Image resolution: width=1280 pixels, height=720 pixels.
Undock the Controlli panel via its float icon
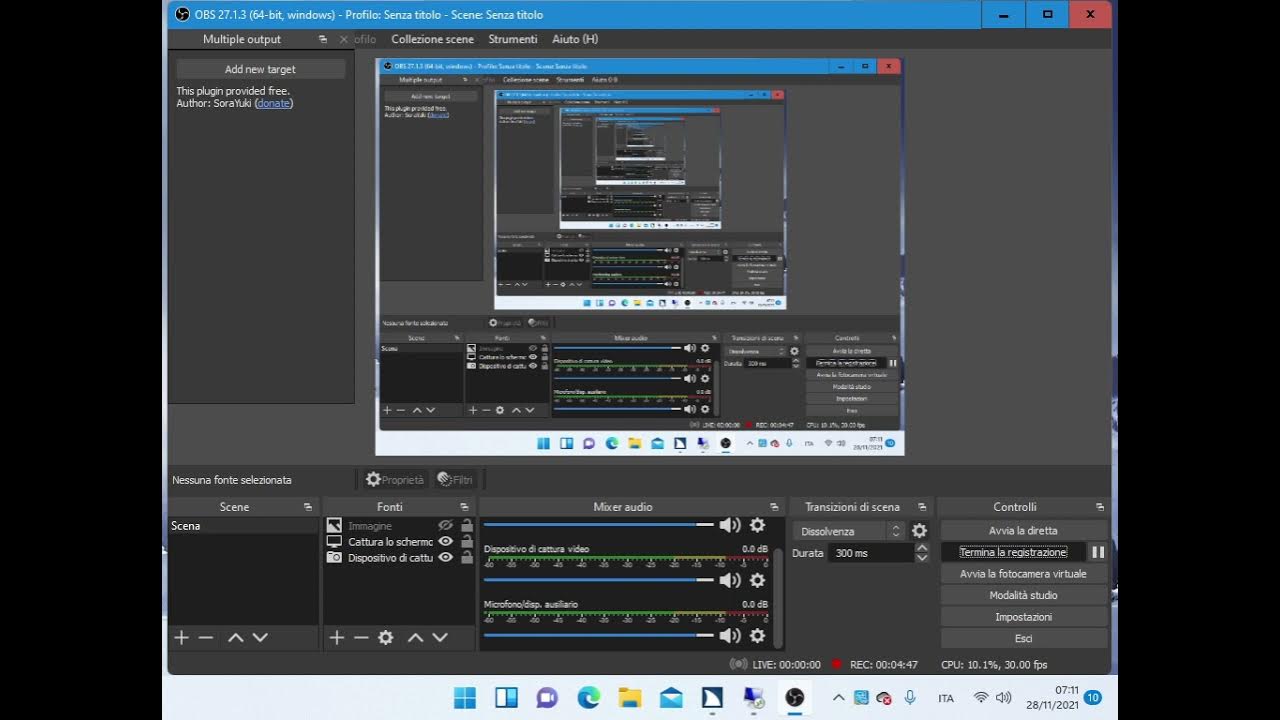point(1100,507)
